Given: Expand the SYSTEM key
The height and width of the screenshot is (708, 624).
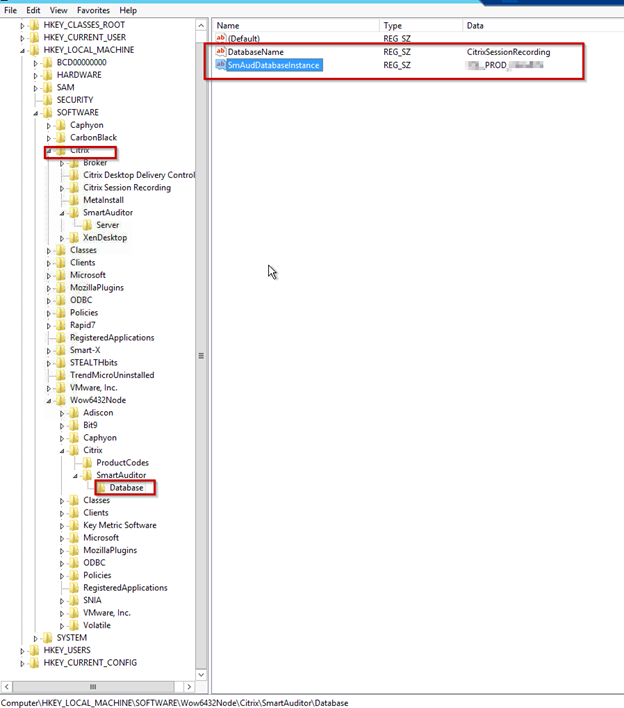Looking at the screenshot, I should coord(35,638).
